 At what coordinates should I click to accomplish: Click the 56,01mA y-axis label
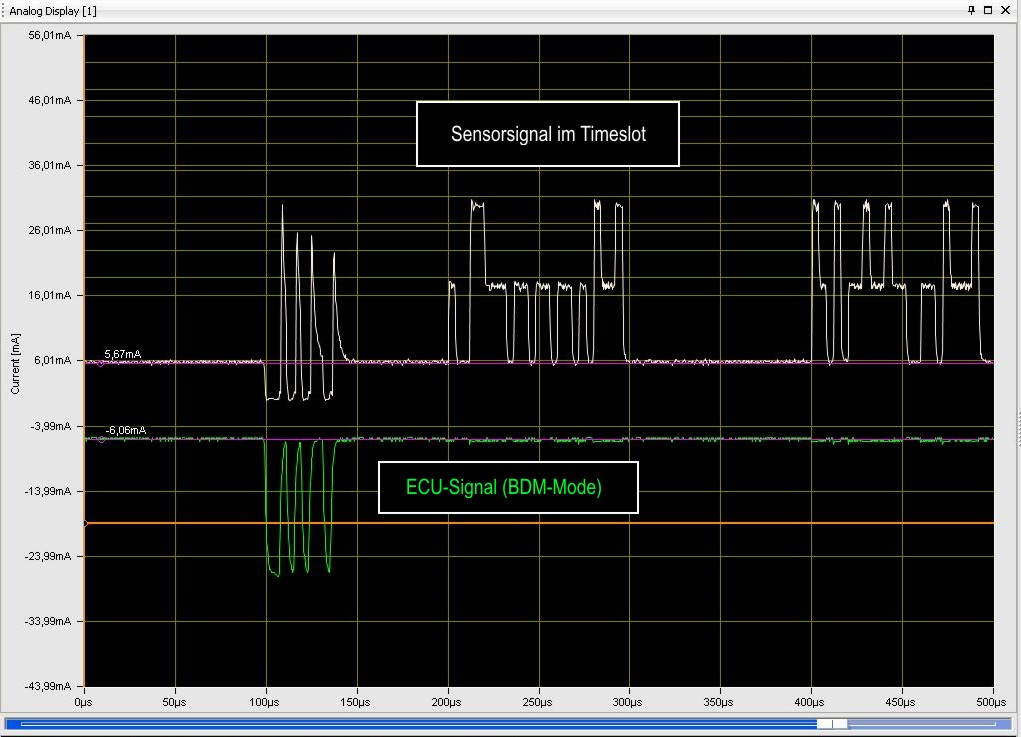click(x=49, y=35)
